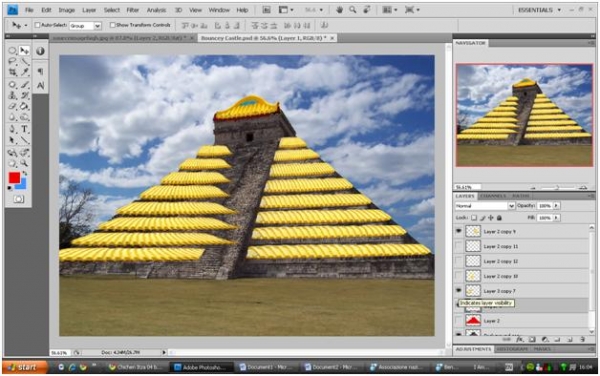Launch Bridge from application bar
This screenshot has width=600, height=376.
[267, 10]
